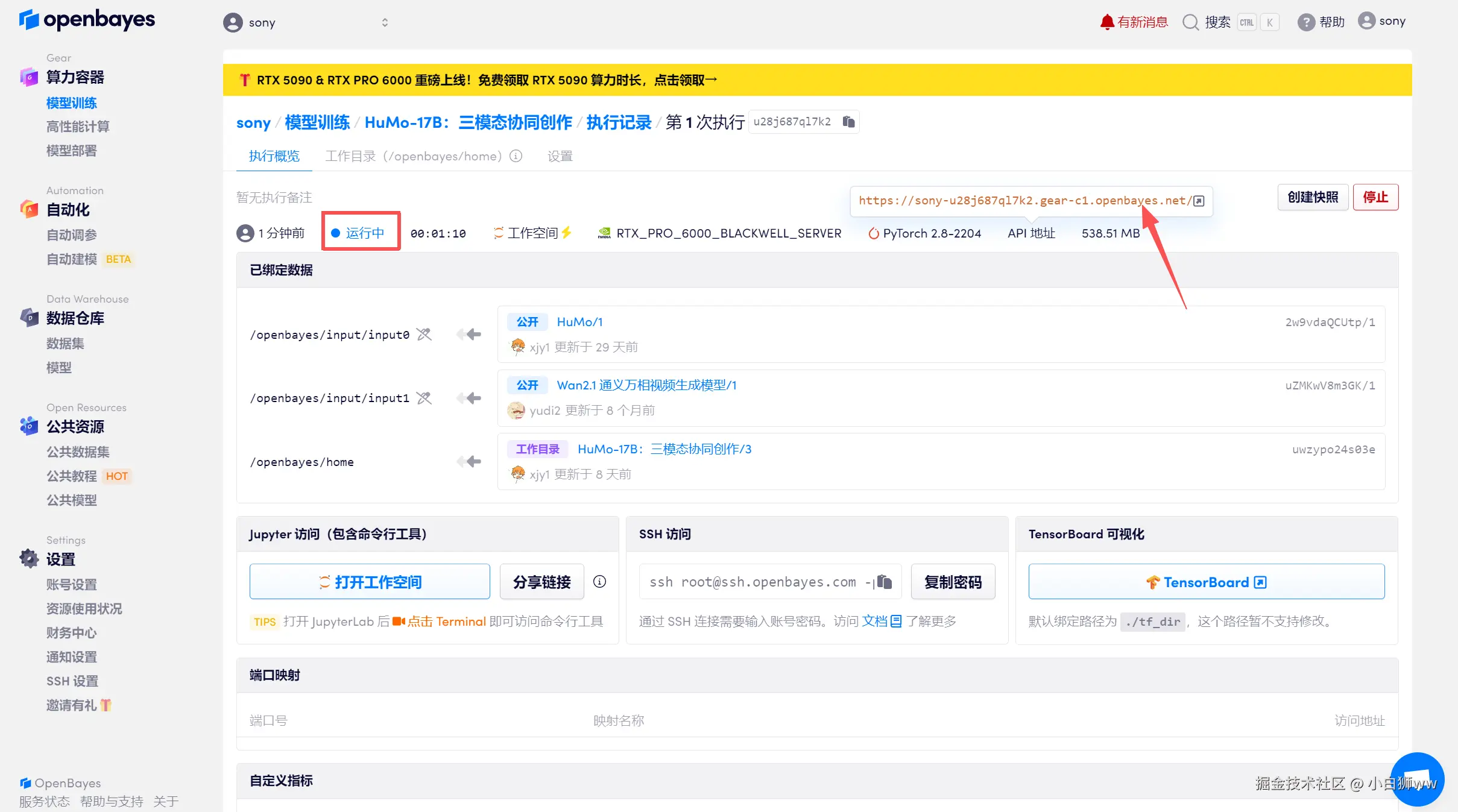Expand the sony workspace switcher
The height and width of the screenshot is (812, 1458).
tap(384, 22)
